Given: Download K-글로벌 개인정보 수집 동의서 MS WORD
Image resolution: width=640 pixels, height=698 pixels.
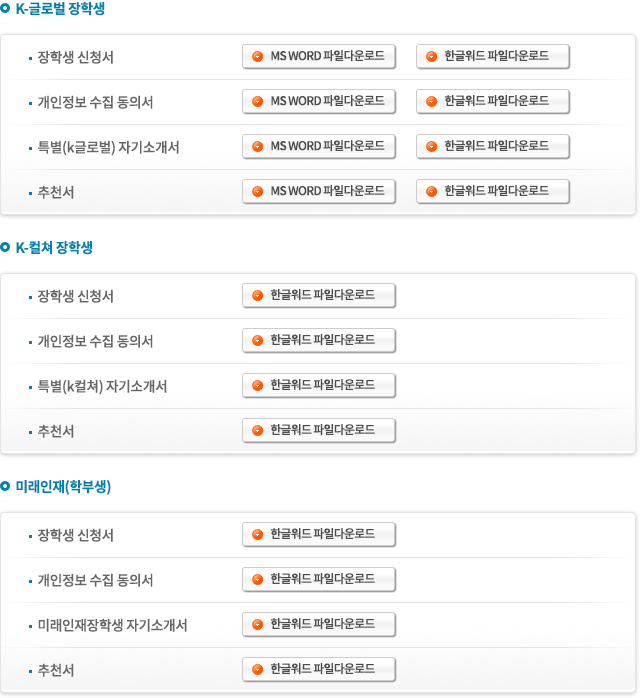Looking at the screenshot, I should click(319, 101).
